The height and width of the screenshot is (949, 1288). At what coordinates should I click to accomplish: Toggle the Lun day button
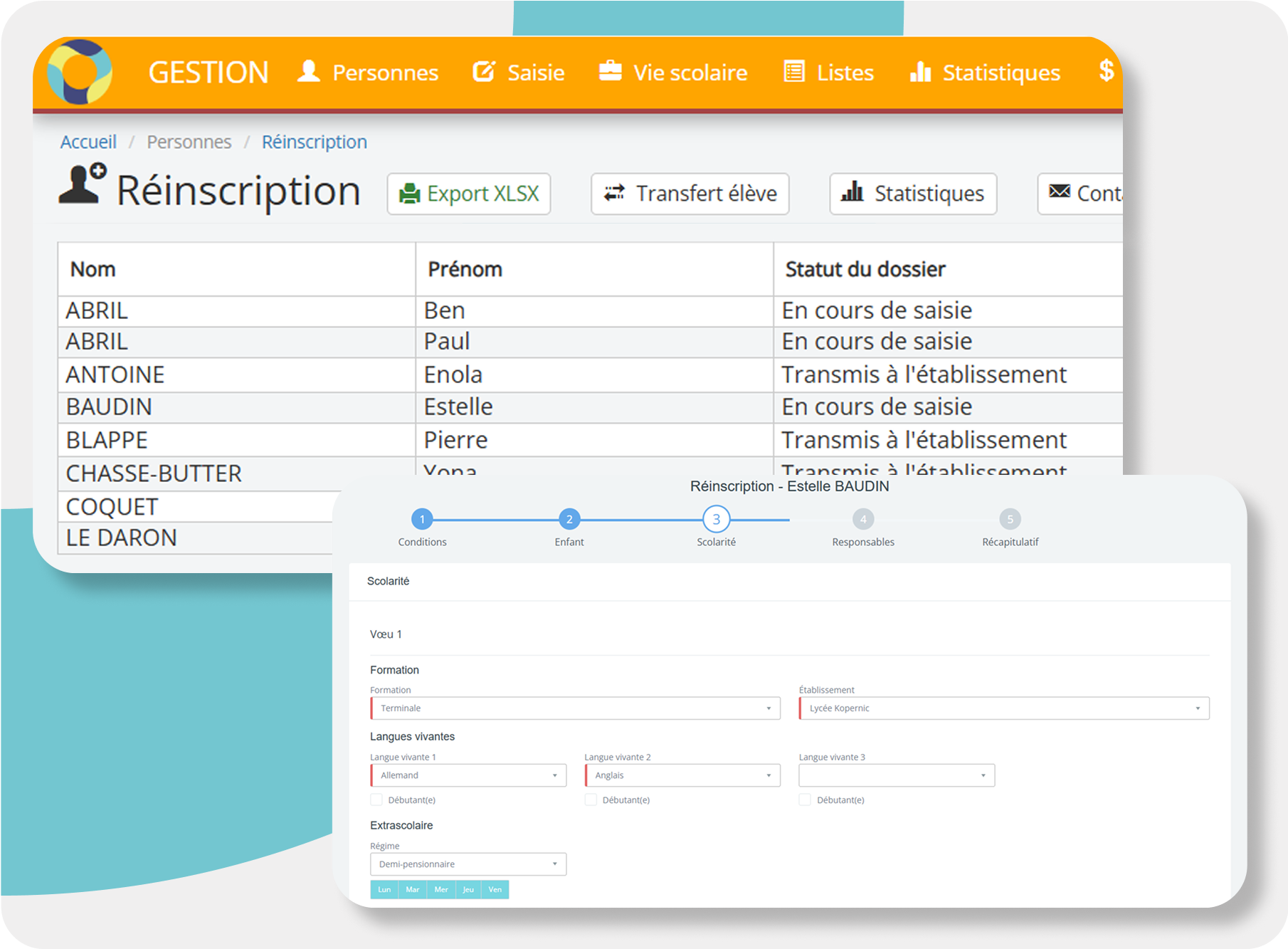384,889
